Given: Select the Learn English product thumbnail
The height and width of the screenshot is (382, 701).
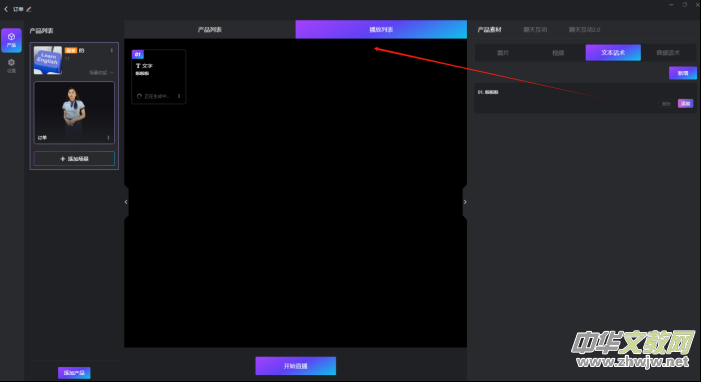Looking at the screenshot, I should click(48, 60).
